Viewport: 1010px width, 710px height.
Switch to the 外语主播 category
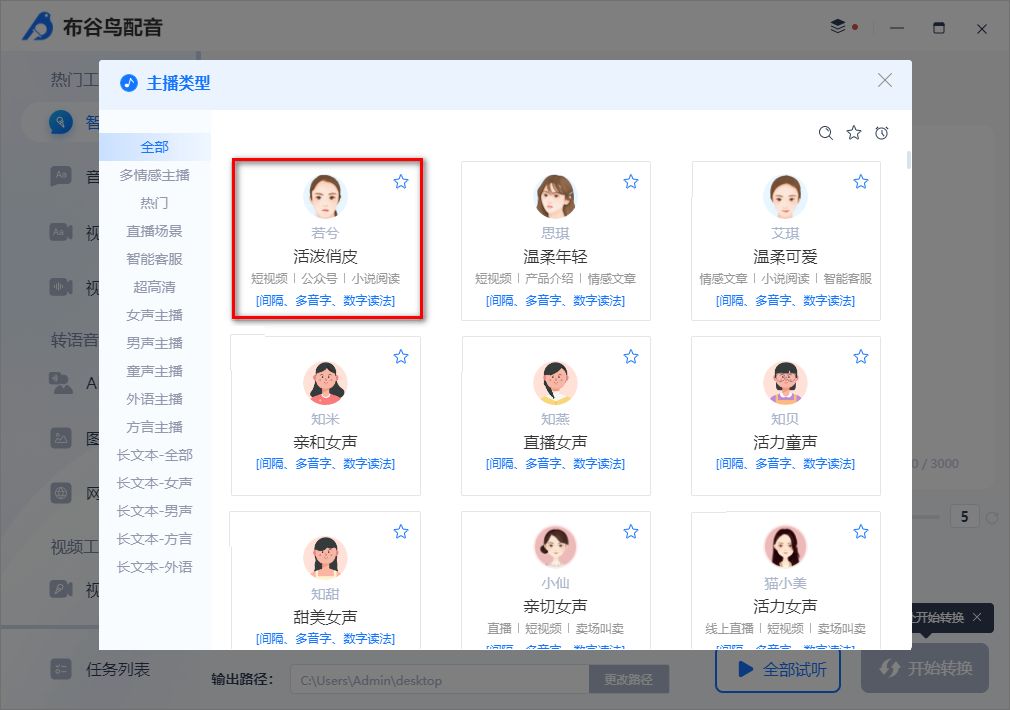click(x=155, y=399)
